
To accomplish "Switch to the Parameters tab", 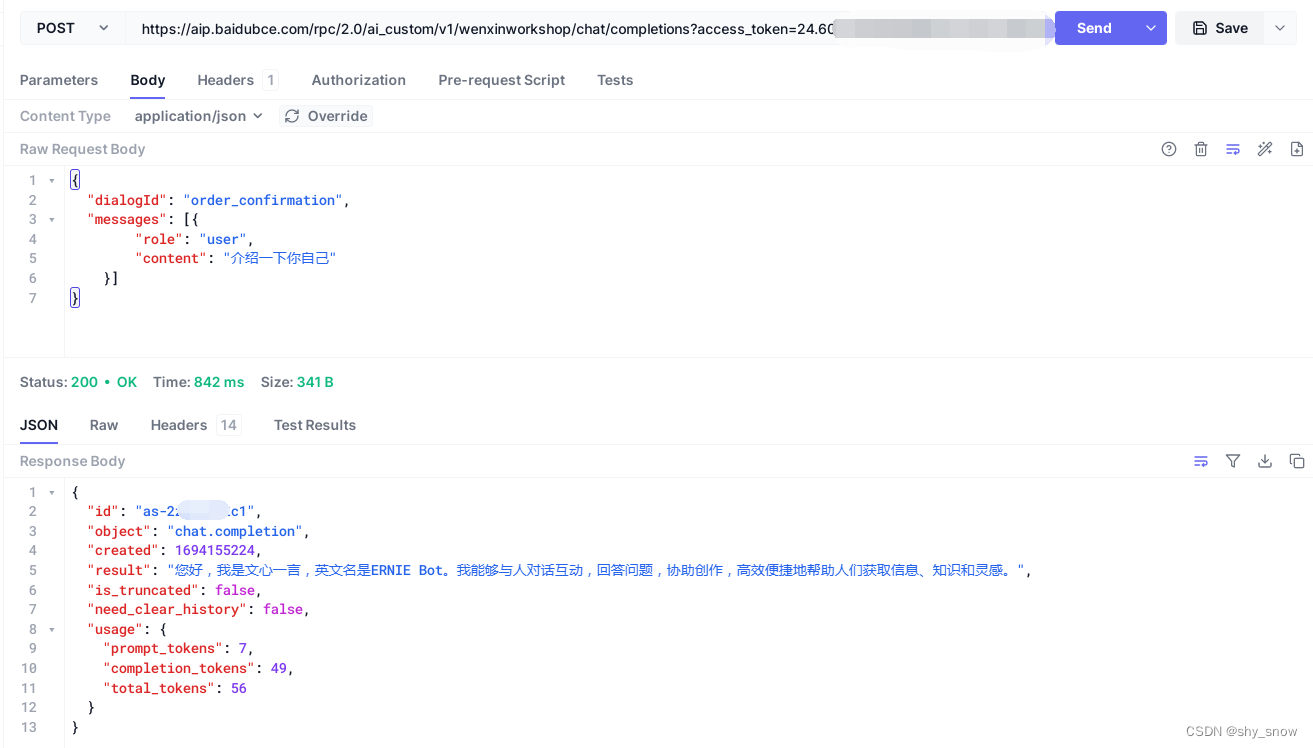I will (59, 80).
